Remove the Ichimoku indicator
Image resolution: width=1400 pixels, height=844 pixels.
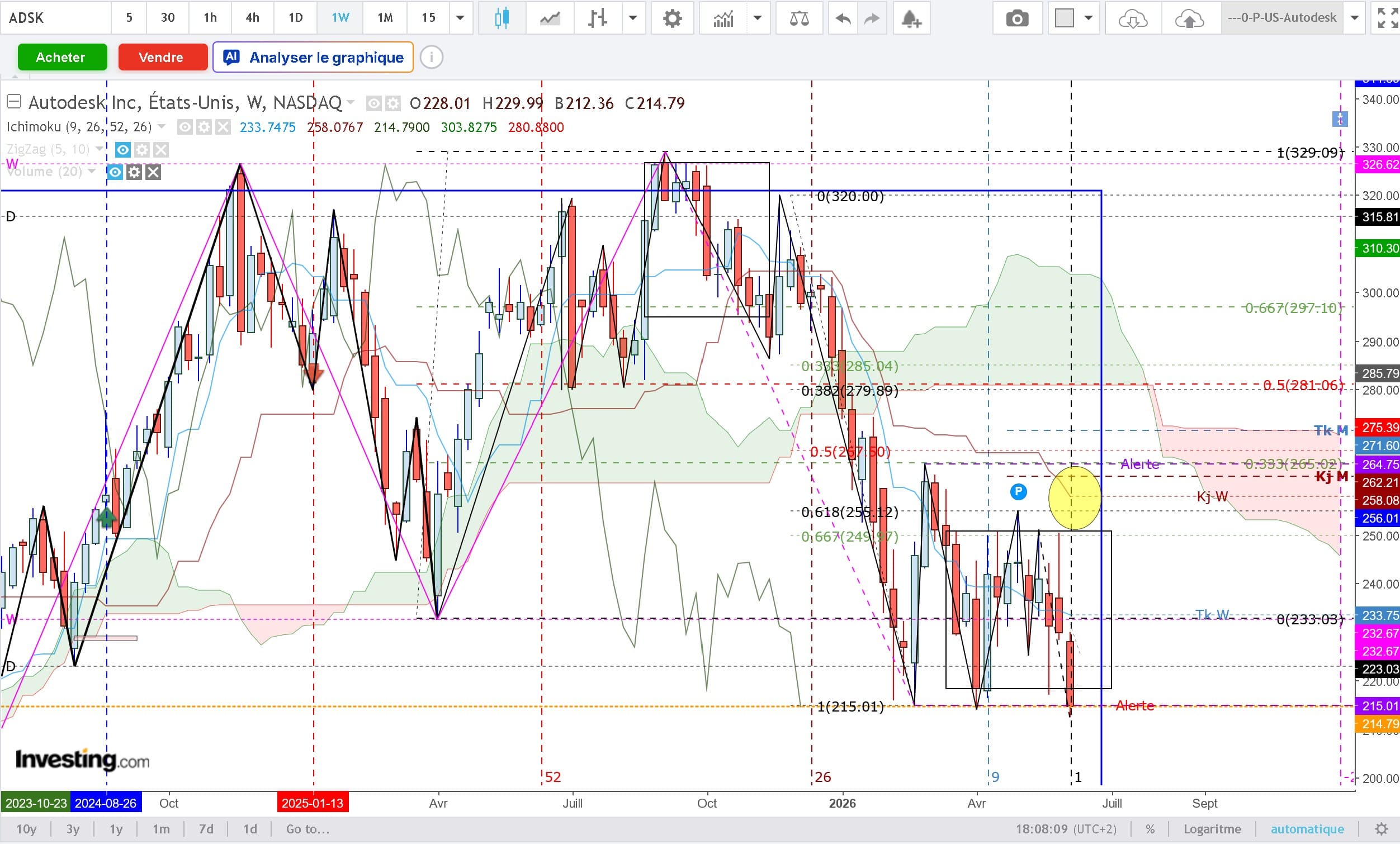coord(223,127)
